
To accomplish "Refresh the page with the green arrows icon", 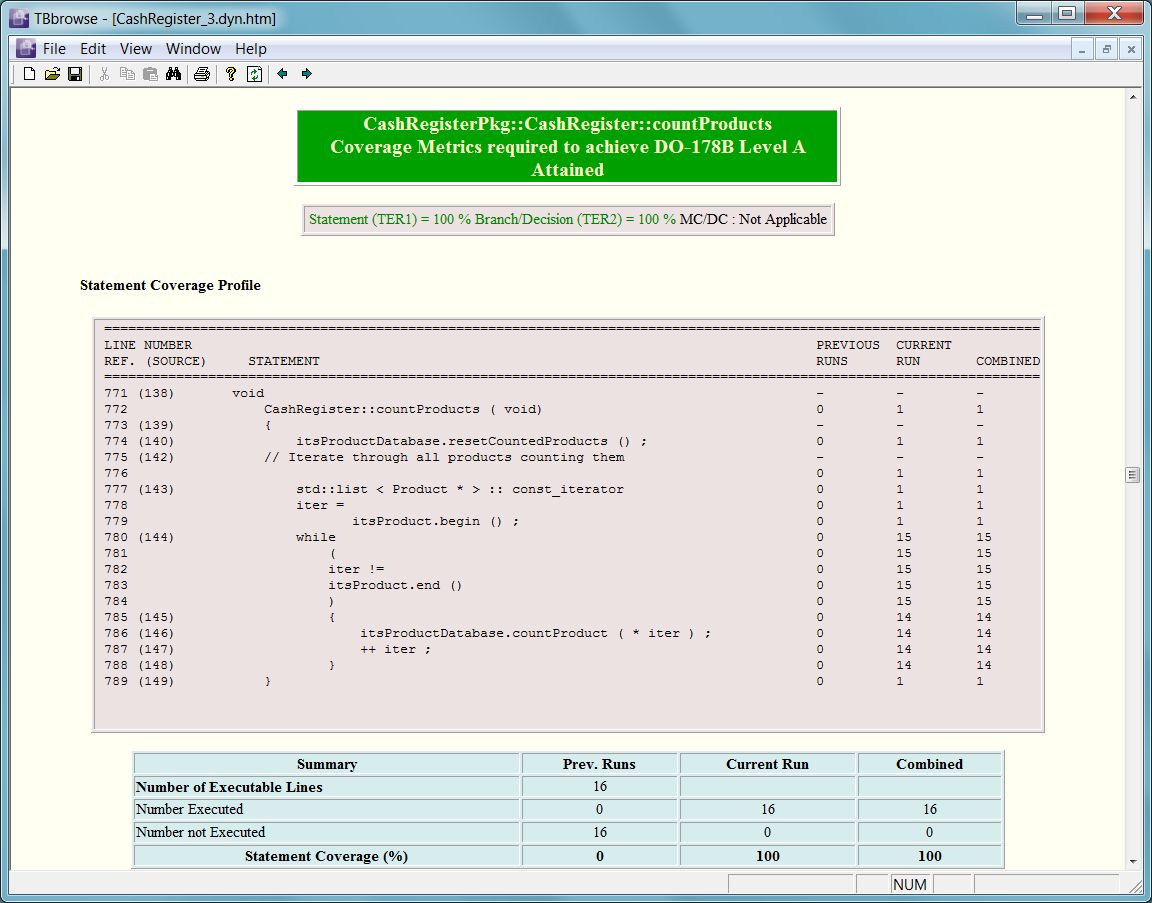I will 254,74.
